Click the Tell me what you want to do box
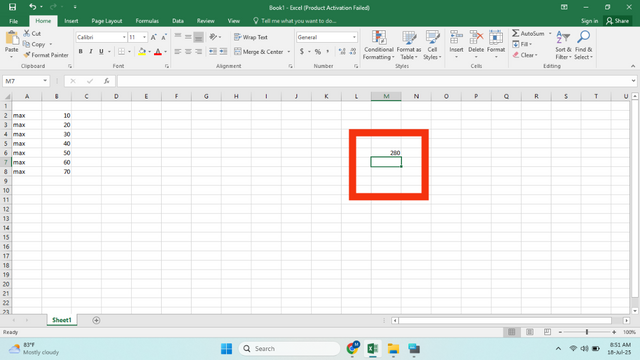This screenshot has height=360, width=640. click(295, 21)
